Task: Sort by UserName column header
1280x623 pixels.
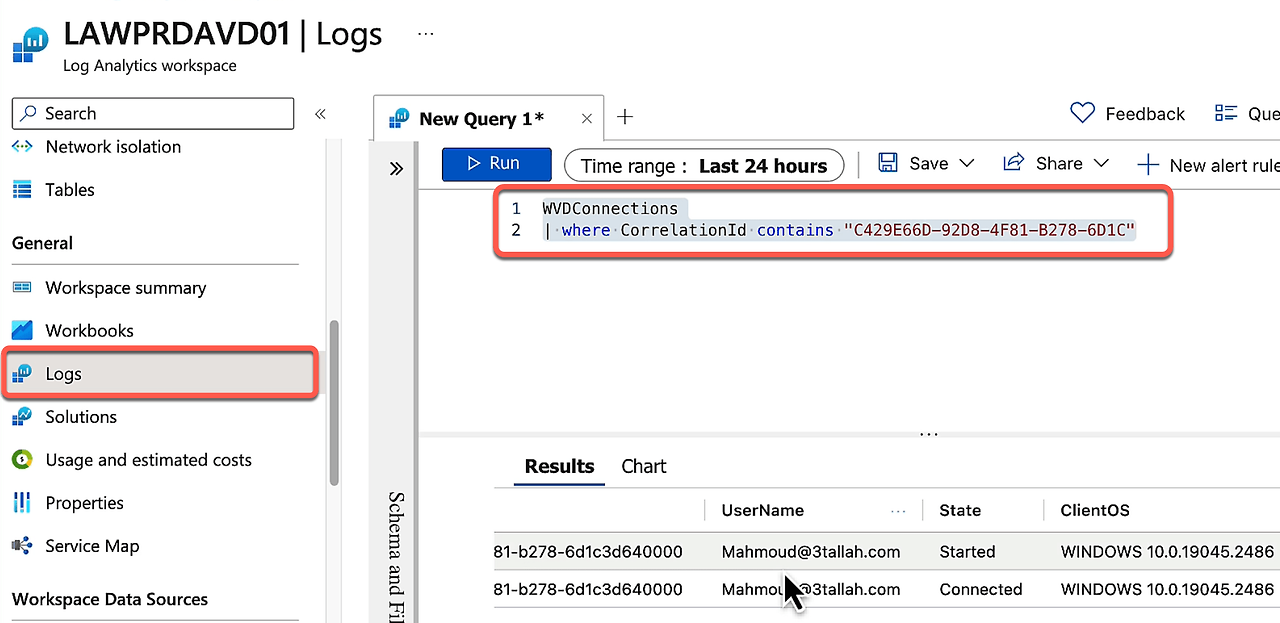Action: 763,511
